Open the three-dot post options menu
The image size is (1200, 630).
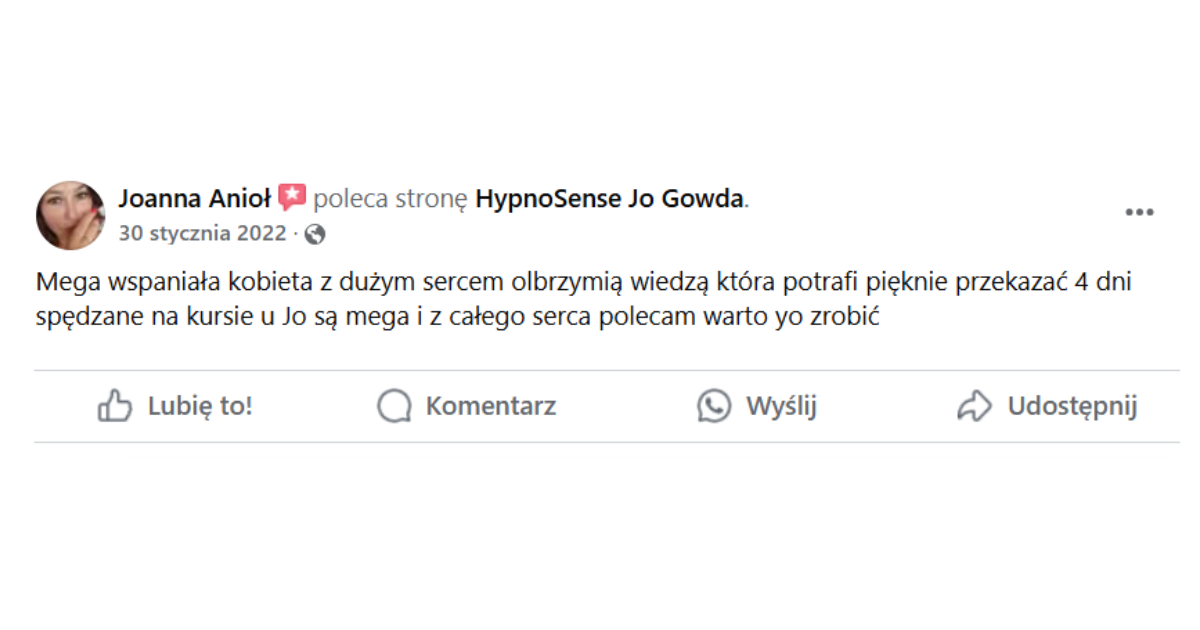(x=1139, y=213)
